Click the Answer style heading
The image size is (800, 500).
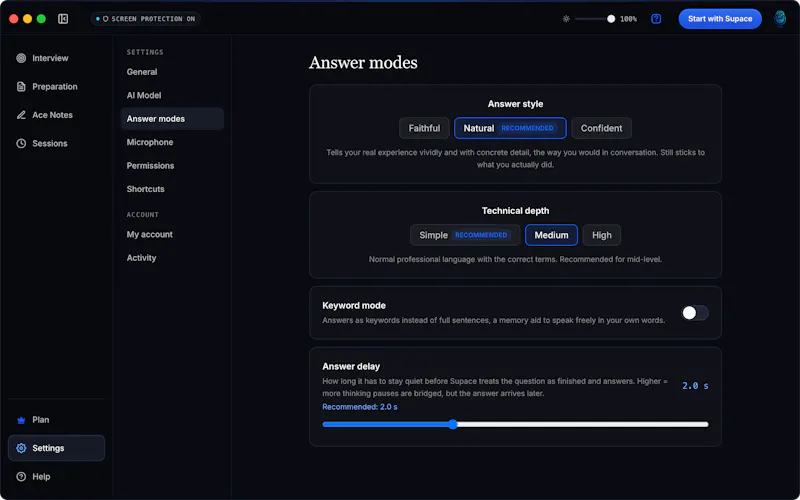(515, 104)
